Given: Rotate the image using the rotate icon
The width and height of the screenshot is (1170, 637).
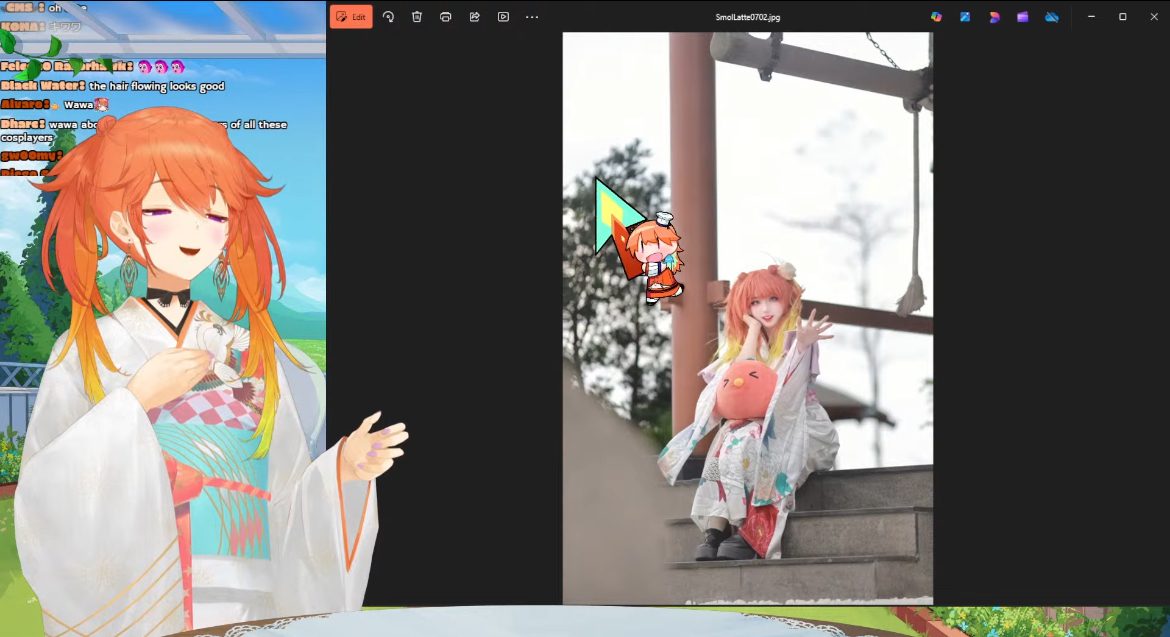Looking at the screenshot, I should coord(388,16).
